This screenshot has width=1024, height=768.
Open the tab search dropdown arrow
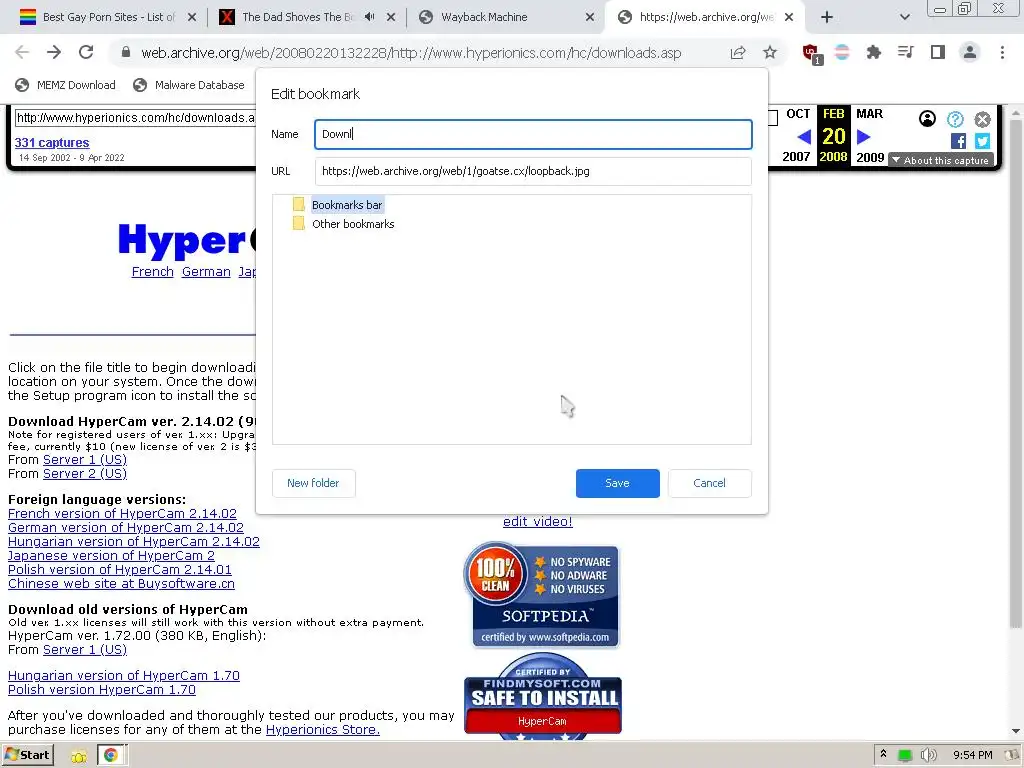click(x=904, y=17)
